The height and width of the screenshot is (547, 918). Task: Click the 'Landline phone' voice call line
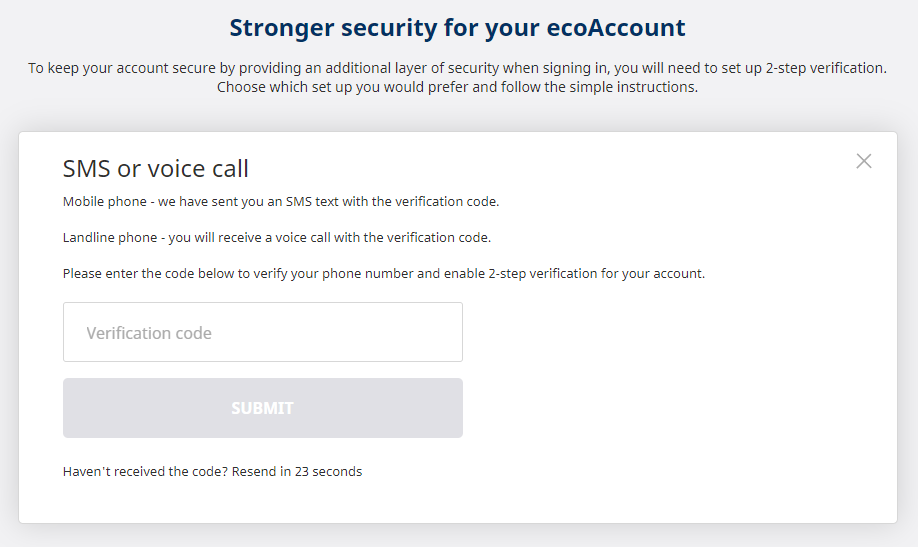tap(277, 238)
